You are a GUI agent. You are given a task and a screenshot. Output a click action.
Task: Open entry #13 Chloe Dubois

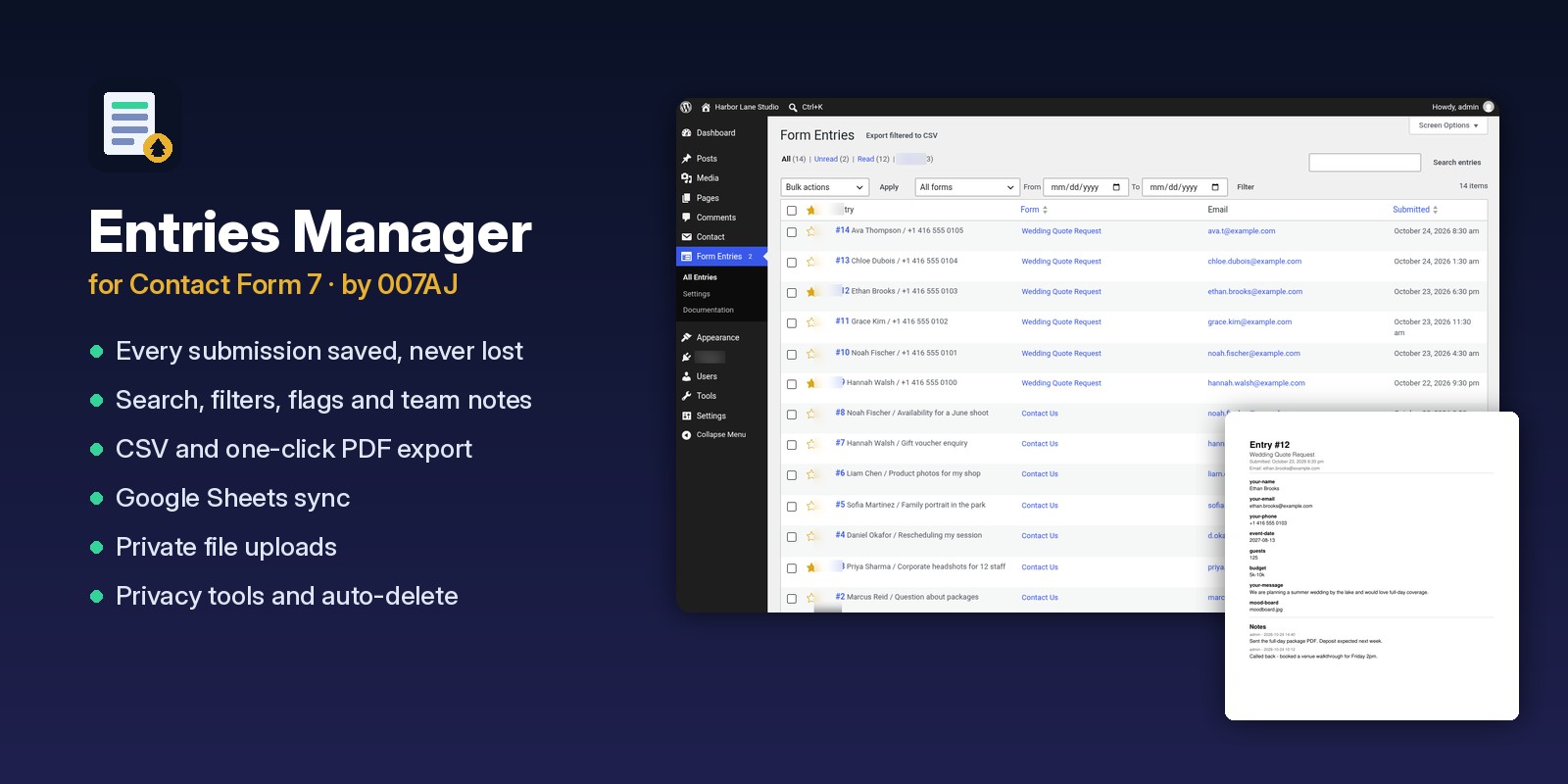click(897, 261)
